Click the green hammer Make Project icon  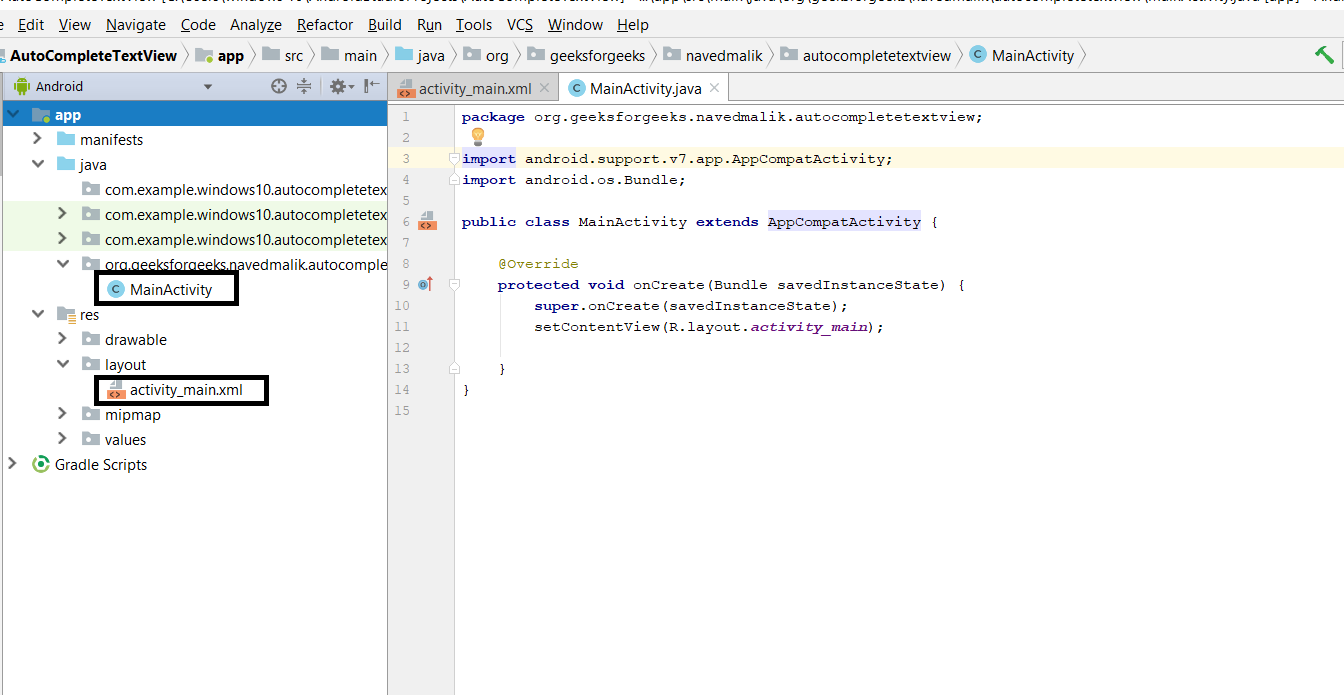1324,55
